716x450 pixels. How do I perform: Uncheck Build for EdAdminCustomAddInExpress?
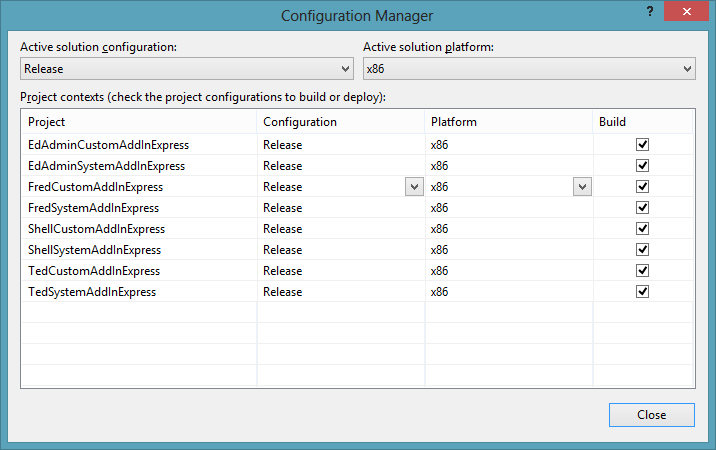(x=642, y=144)
